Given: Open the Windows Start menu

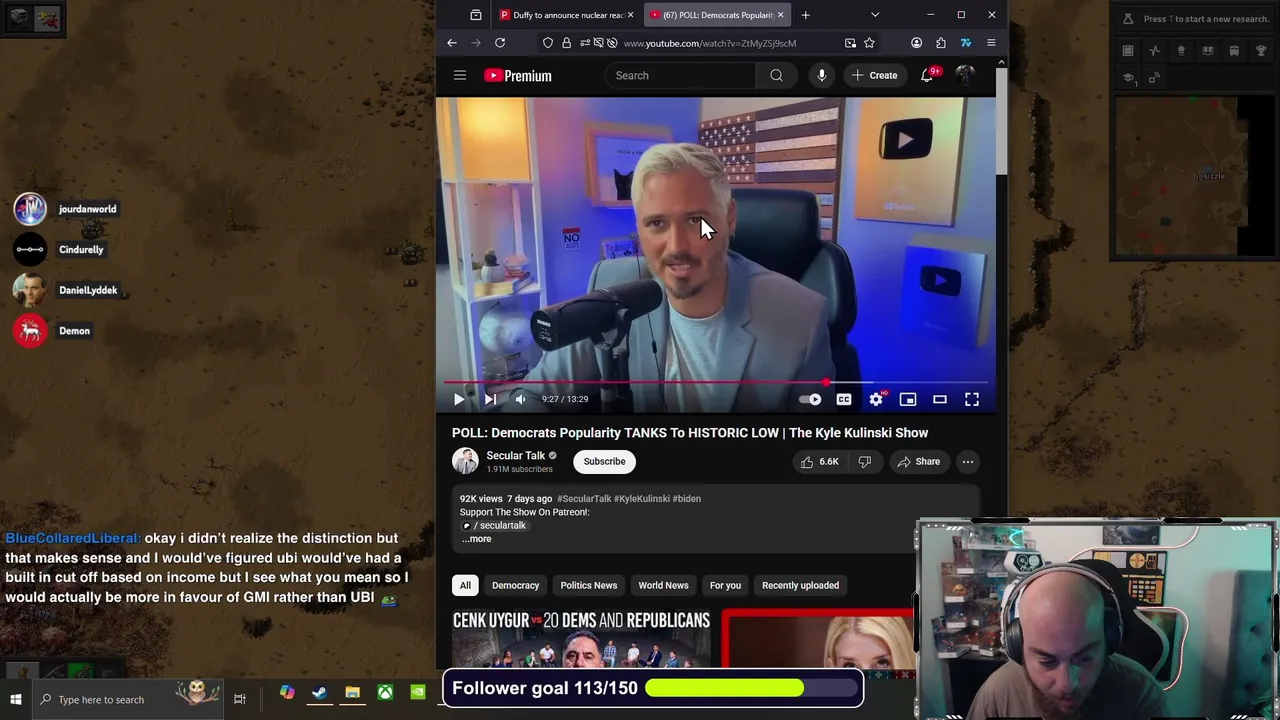Looking at the screenshot, I should (16, 699).
